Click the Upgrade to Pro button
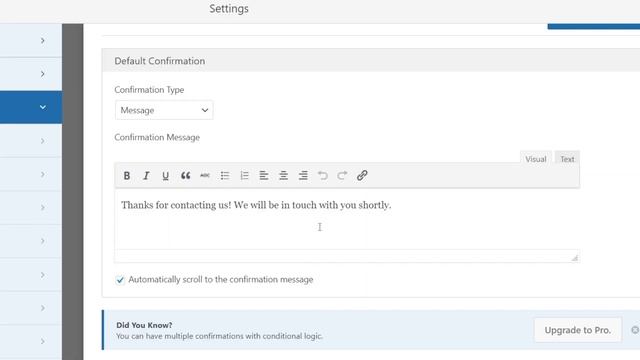 tap(578, 330)
